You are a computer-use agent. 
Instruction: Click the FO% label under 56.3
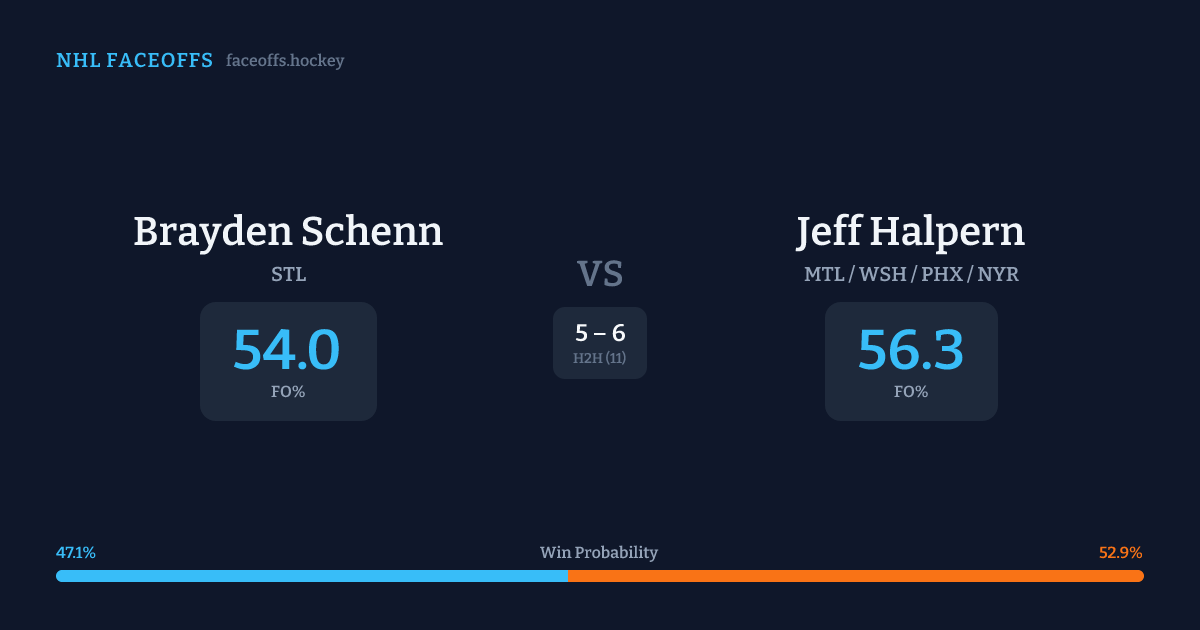click(911, 392)
